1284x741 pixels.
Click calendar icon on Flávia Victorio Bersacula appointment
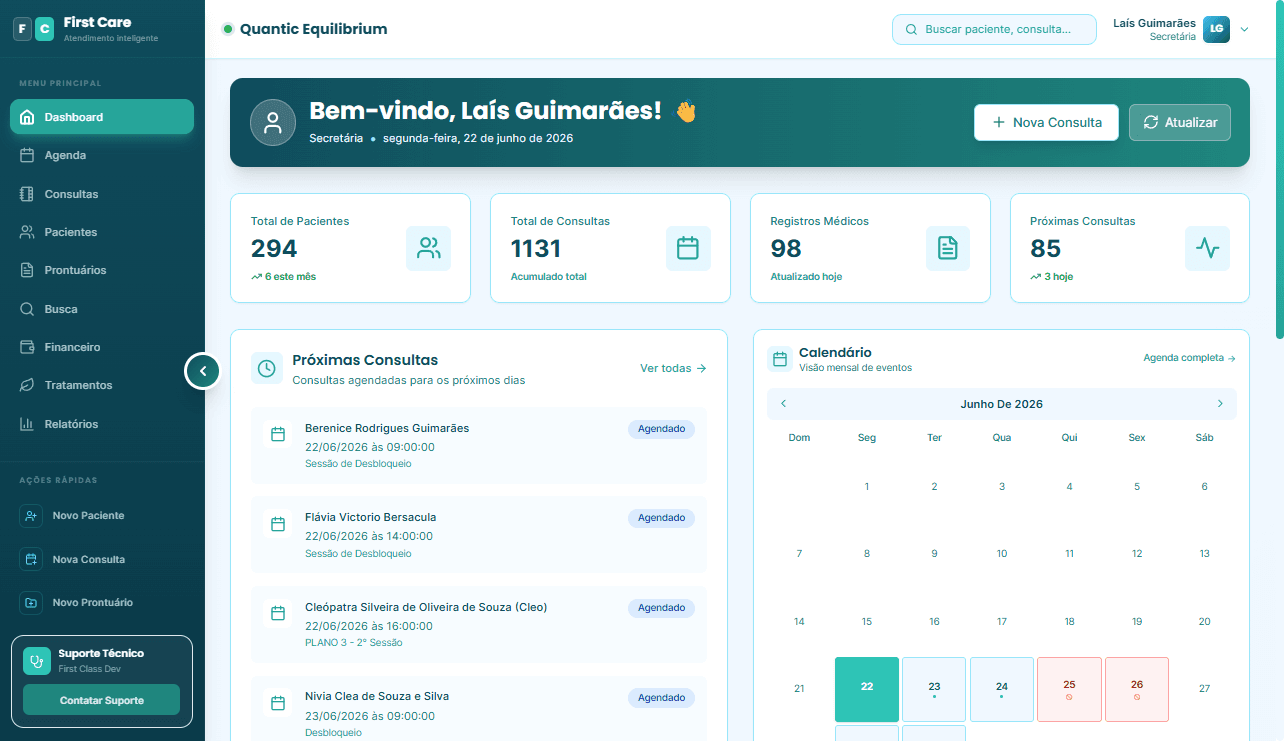(278, 524)
